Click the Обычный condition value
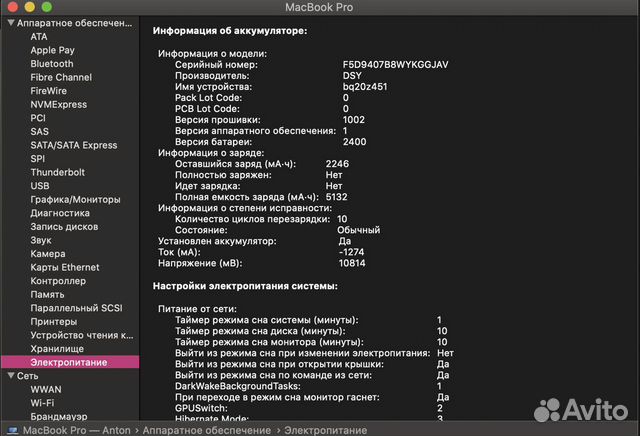640x436 pixels. pyautogui.click(x=358, y=230)
